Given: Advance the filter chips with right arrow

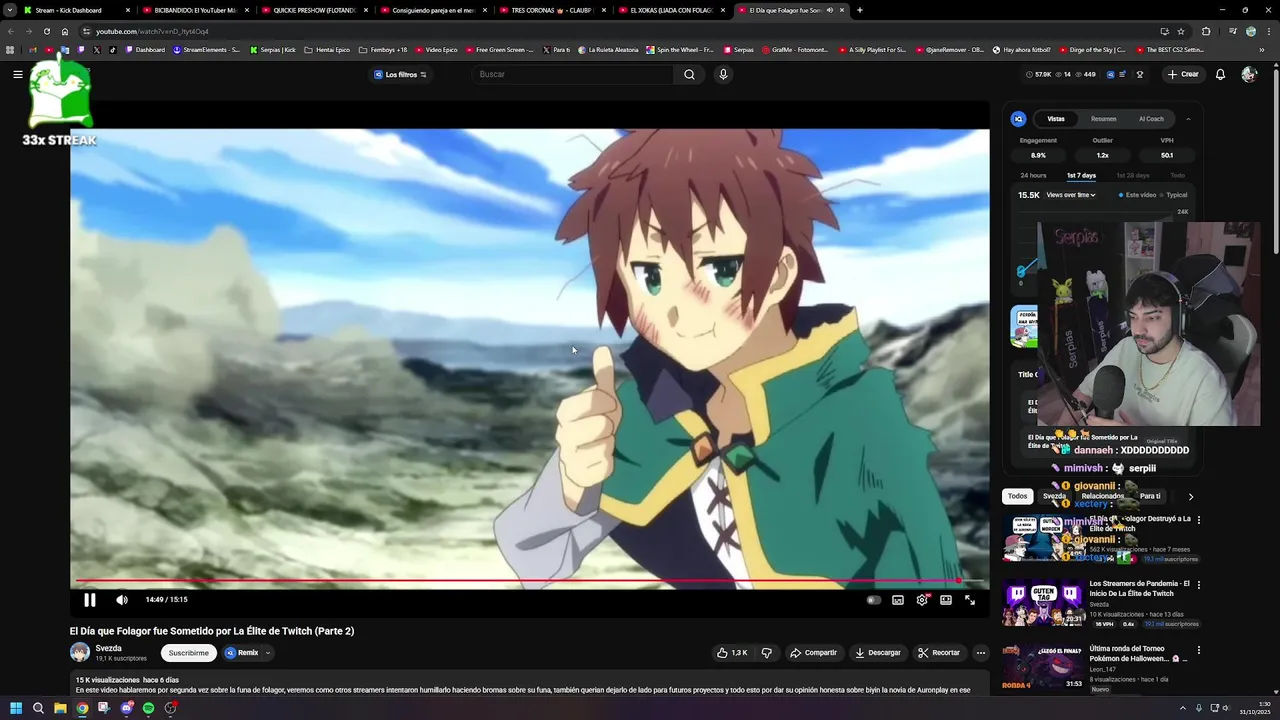Looking at the screenshot, I should [1190, 496].
